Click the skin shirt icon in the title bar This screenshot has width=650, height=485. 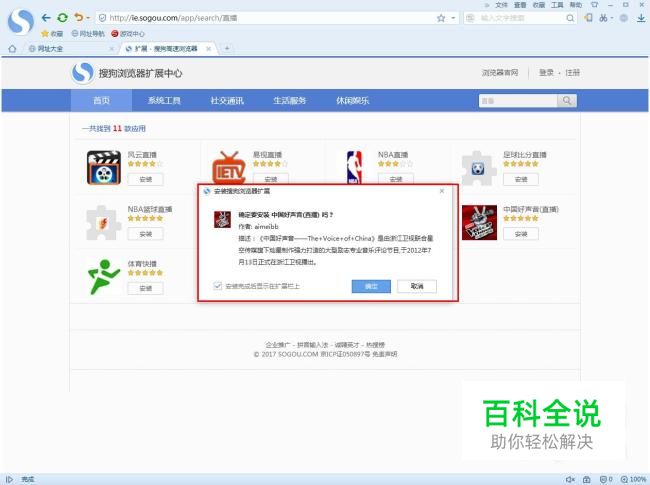point(594,5)
